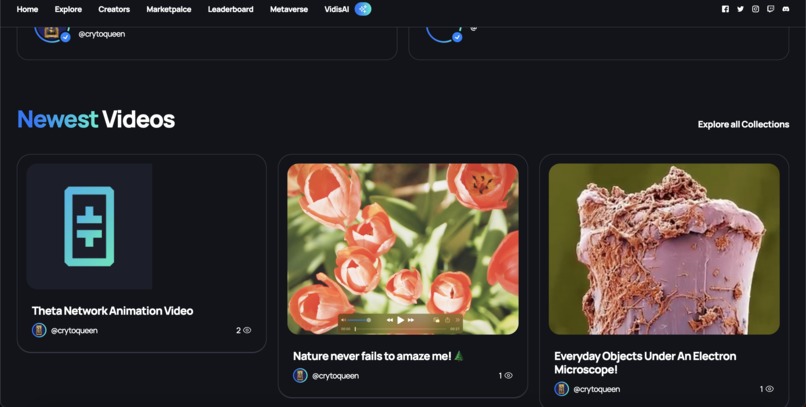Screen dimensions: 806x407
Task: Click the @crytoqueen handle in the top creator card
Action: (x=102, y=34)
